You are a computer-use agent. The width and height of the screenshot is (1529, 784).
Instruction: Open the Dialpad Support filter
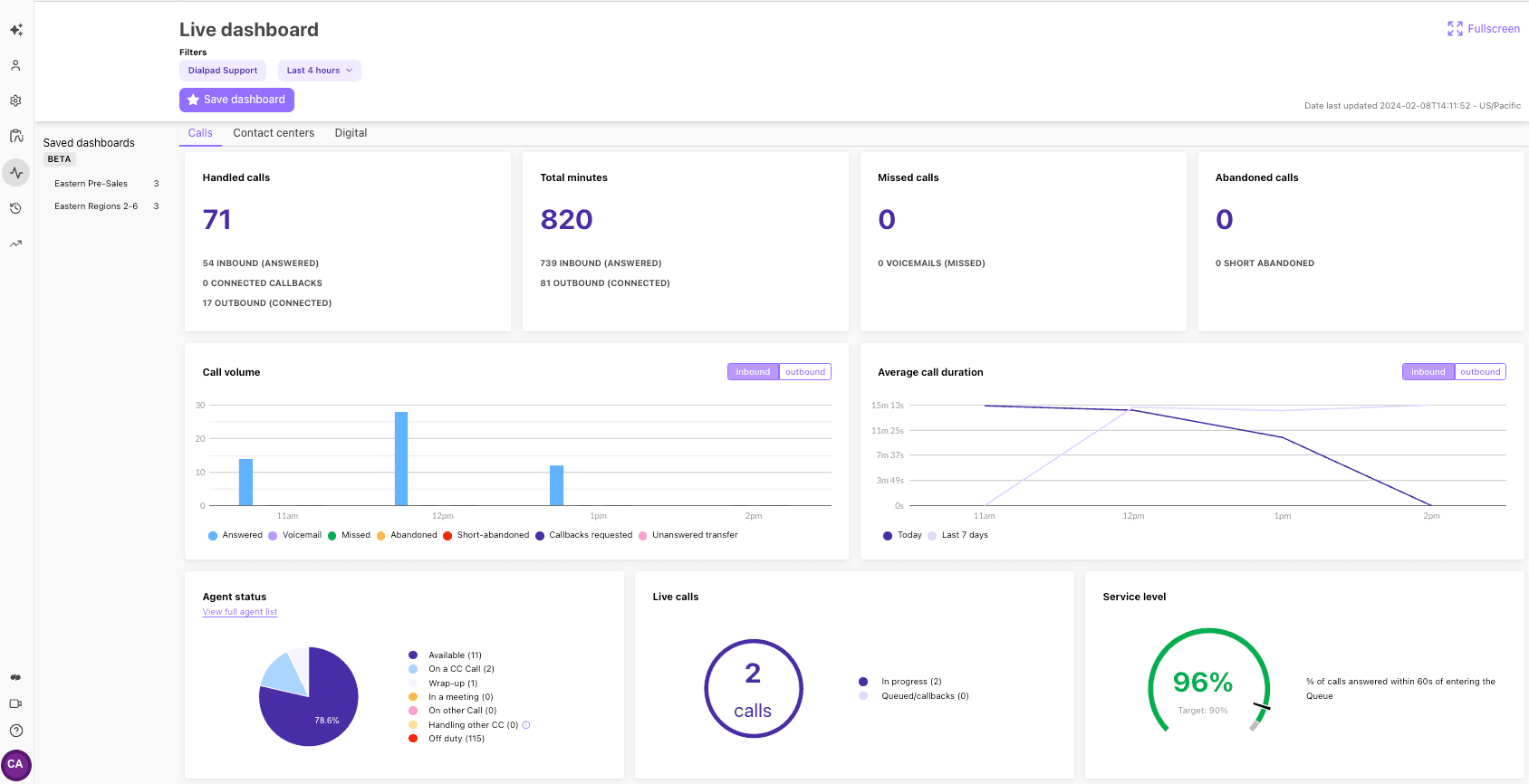click(x=223, y=71)
